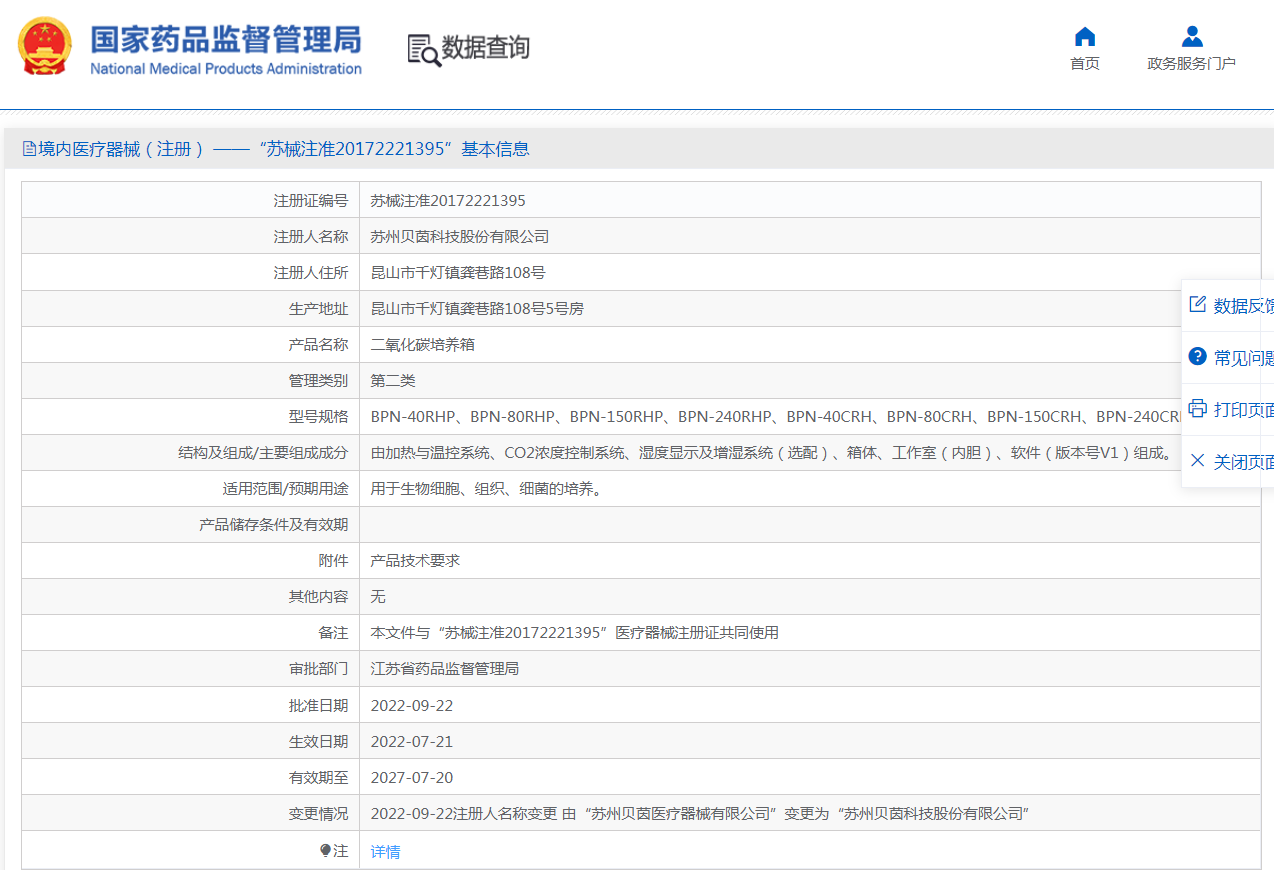The height and width of the screenshot is (870, 1274).
Task: Go to 首页 home icon
Action: [x=1085, y=37]
